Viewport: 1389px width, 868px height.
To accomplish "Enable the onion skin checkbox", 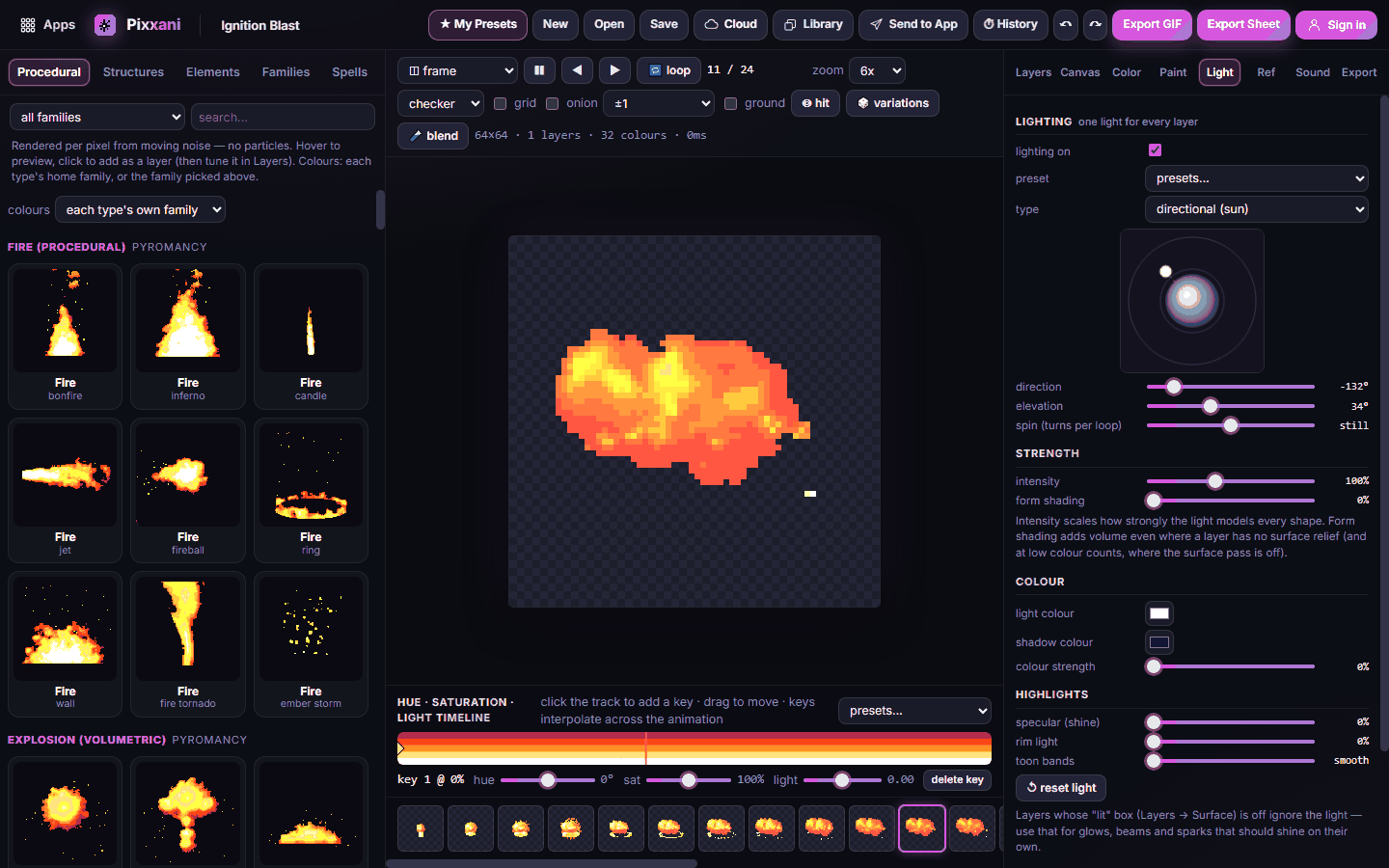I will tap(552, 103).
